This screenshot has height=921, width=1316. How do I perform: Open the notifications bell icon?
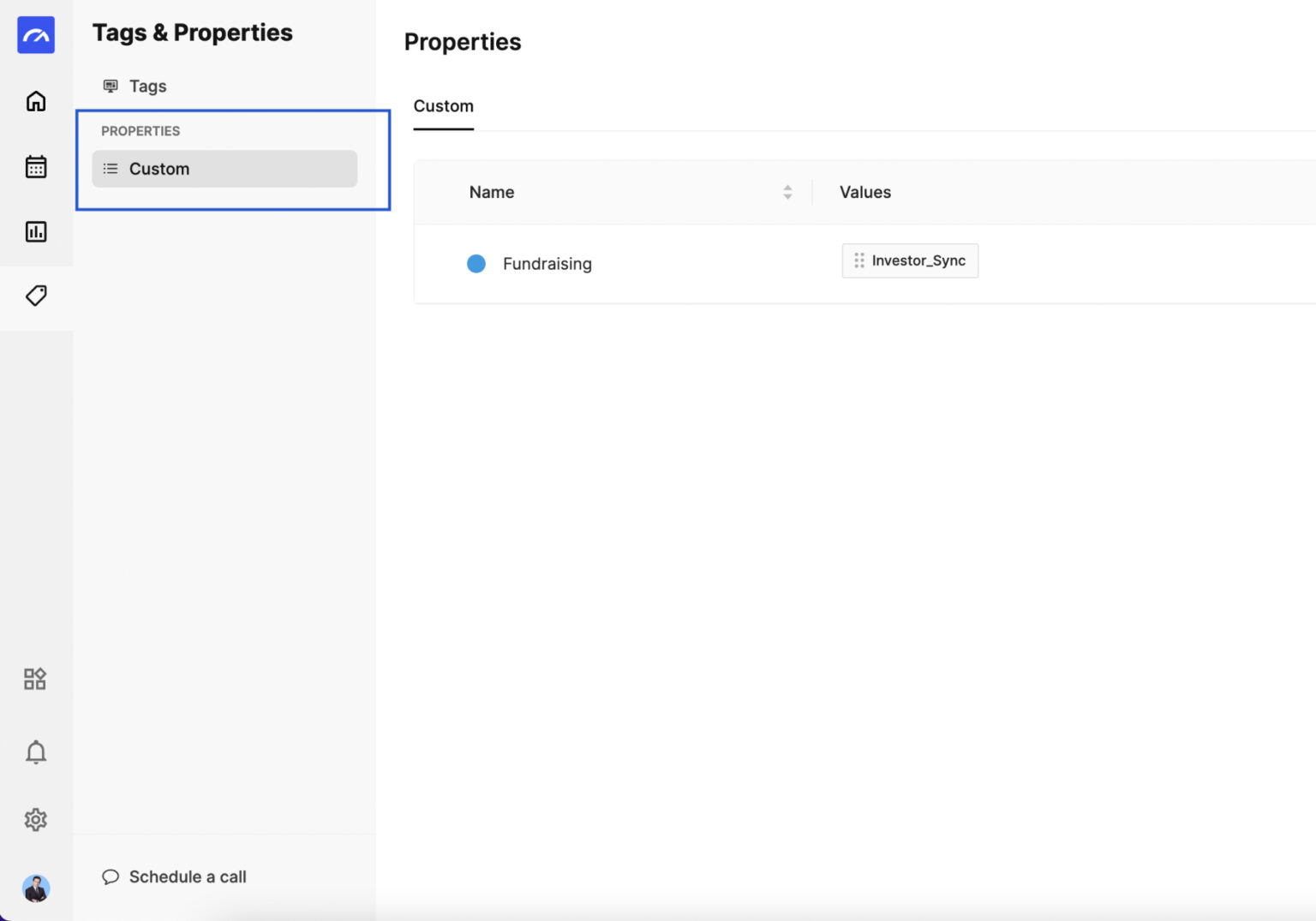point(36,752)
